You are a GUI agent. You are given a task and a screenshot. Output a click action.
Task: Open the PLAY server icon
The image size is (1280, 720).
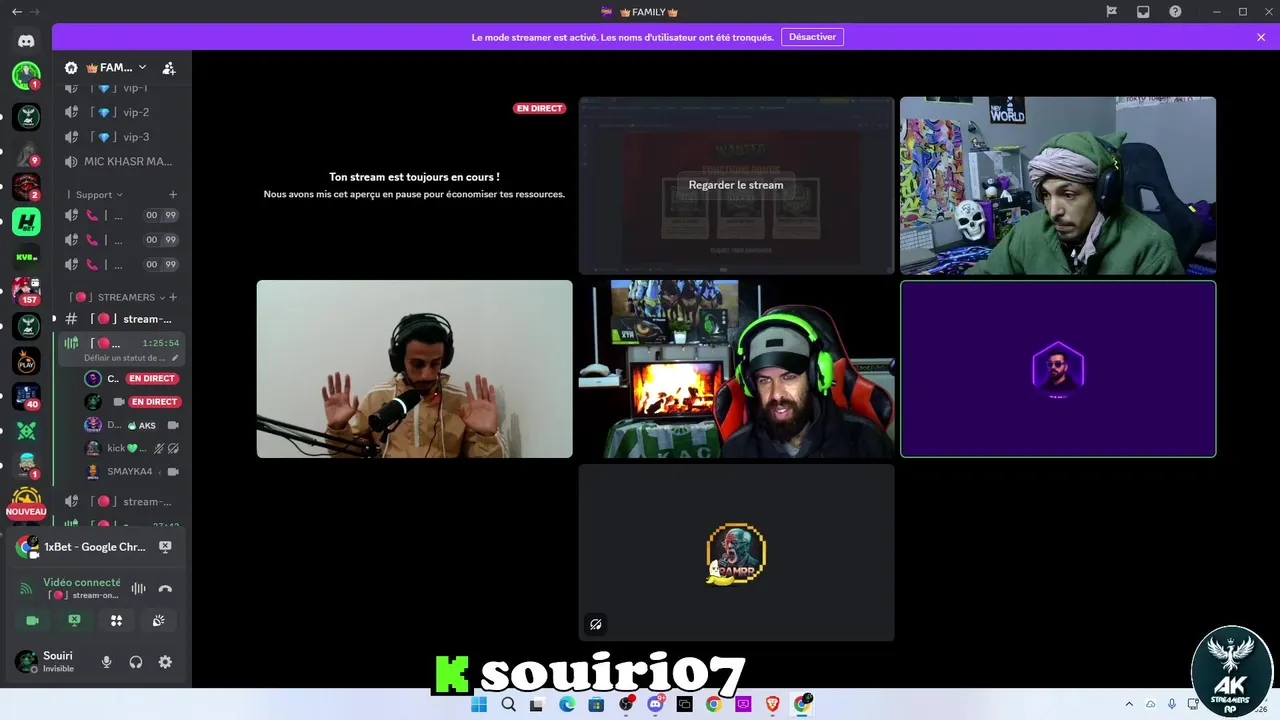(26, 361)
